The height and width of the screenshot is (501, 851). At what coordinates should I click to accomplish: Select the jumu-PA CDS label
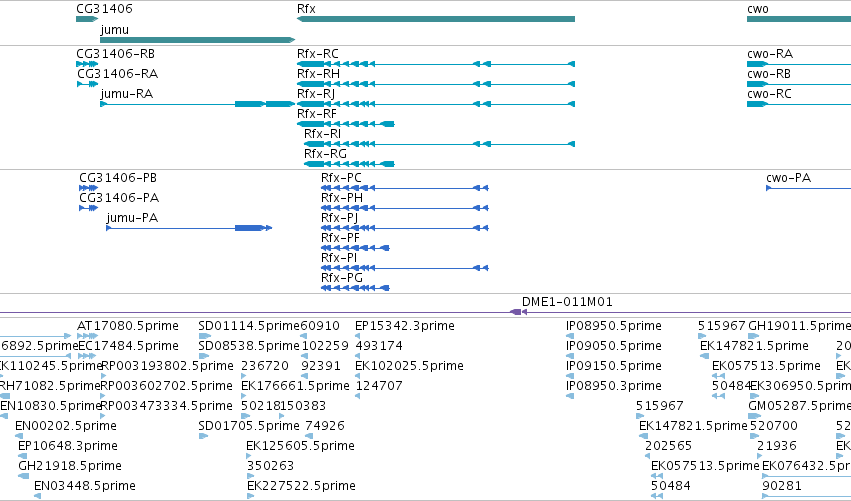click(x=132, y=218)
